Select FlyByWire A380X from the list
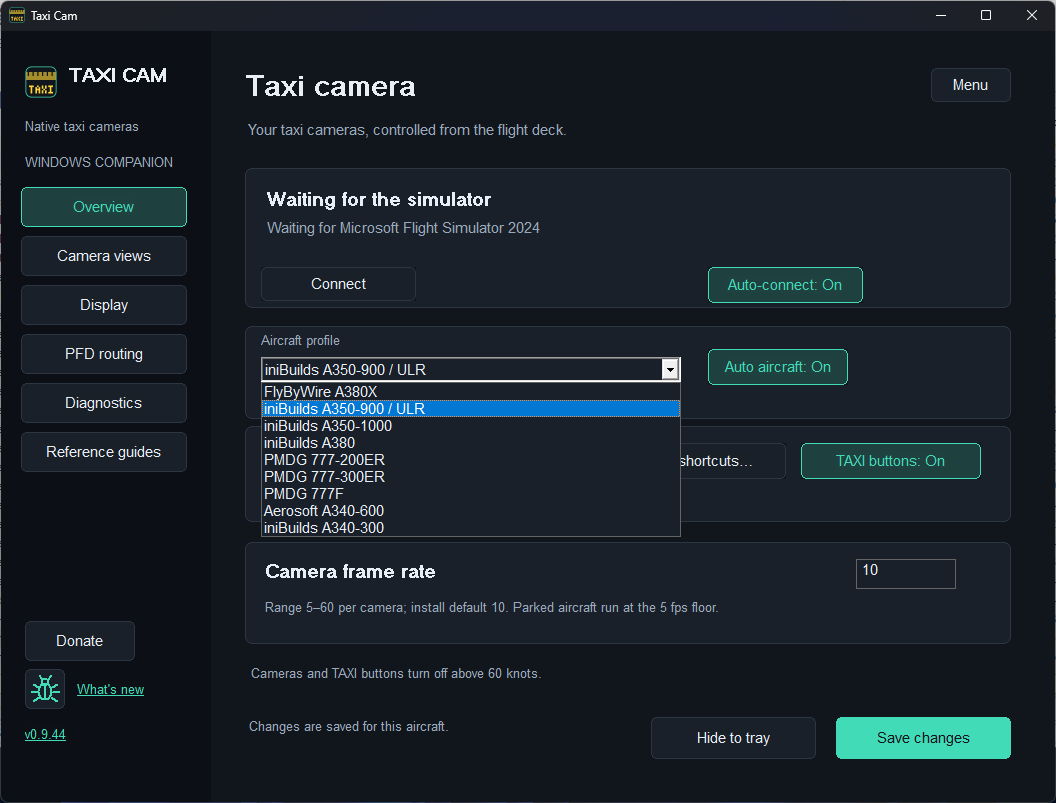 (470, 392)
